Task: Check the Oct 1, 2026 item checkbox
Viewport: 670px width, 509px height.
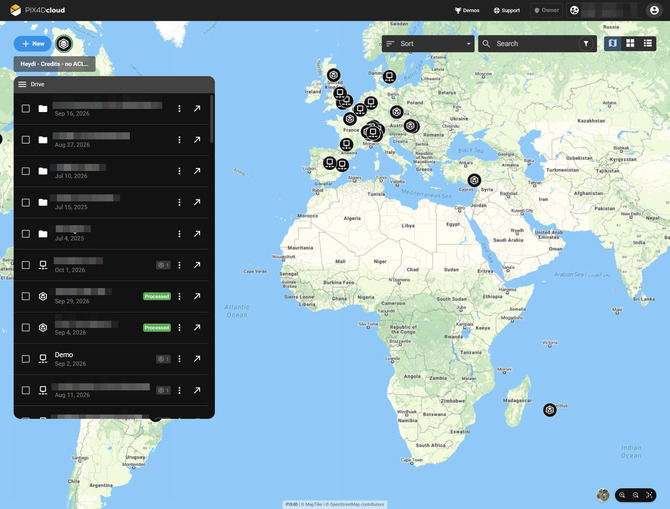Action: pyautogui.click(x=26, y=265)
